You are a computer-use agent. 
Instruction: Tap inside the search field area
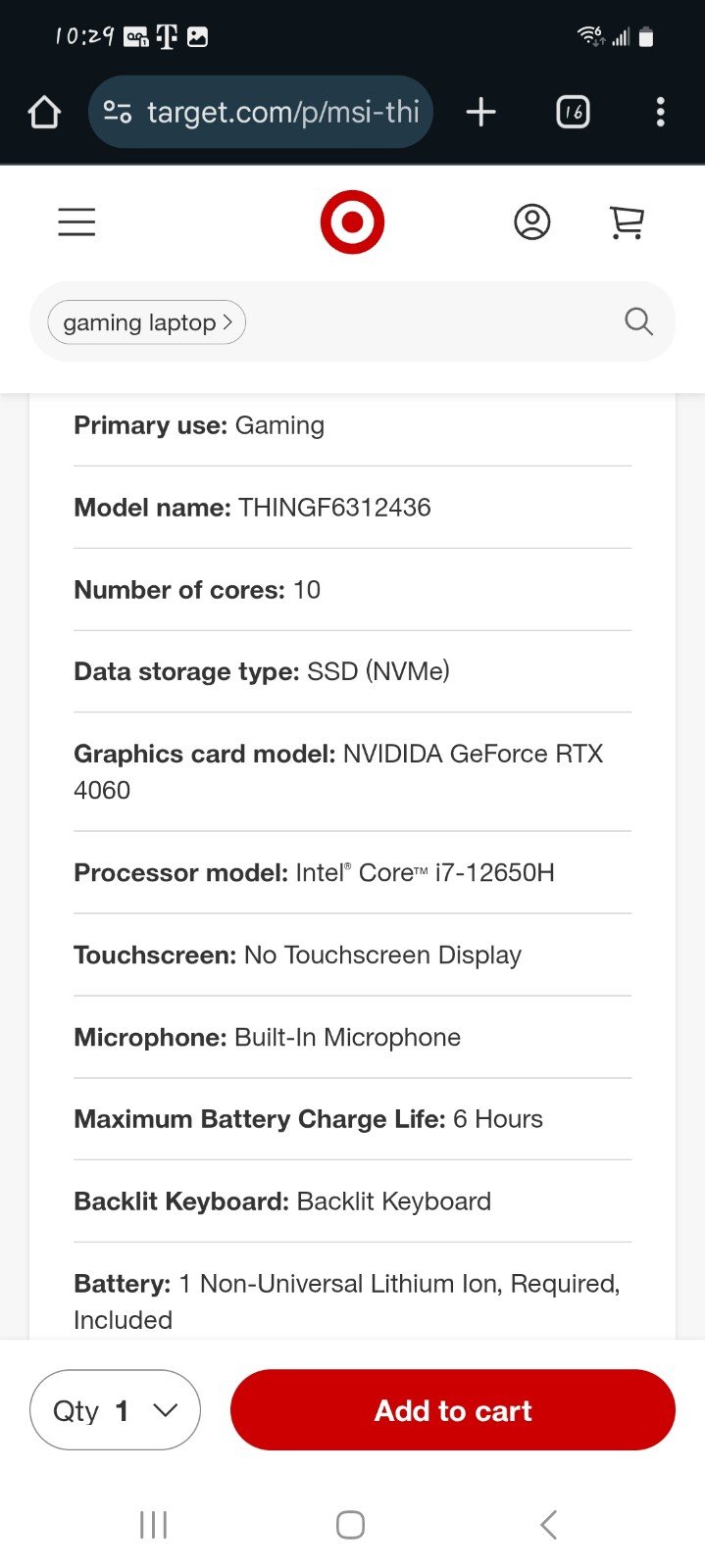point(431,321)
